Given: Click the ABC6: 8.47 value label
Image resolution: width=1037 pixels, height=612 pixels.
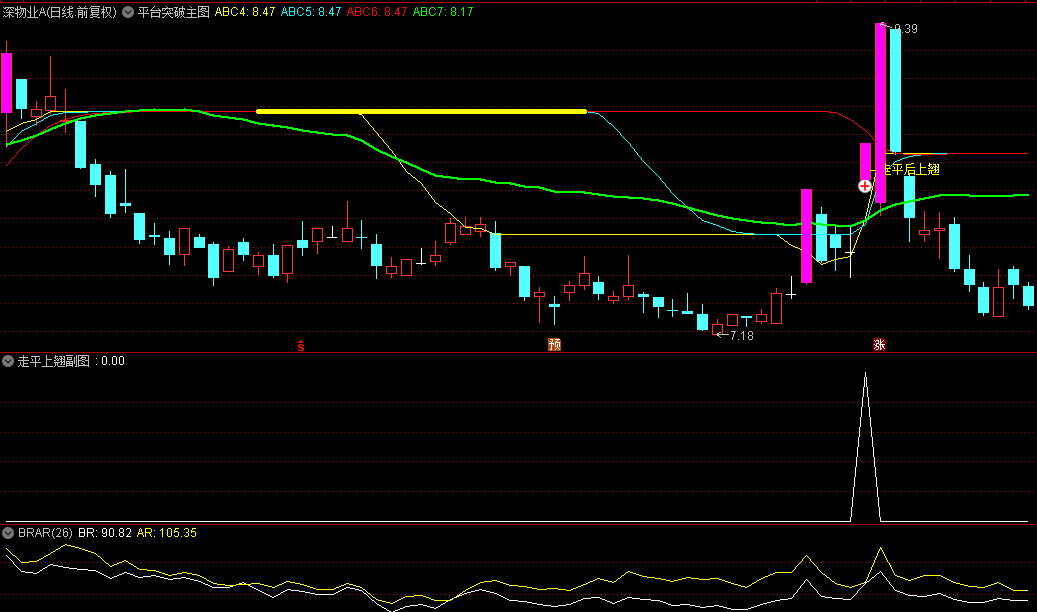Looking at the screenshot, I should pos(377,12).
